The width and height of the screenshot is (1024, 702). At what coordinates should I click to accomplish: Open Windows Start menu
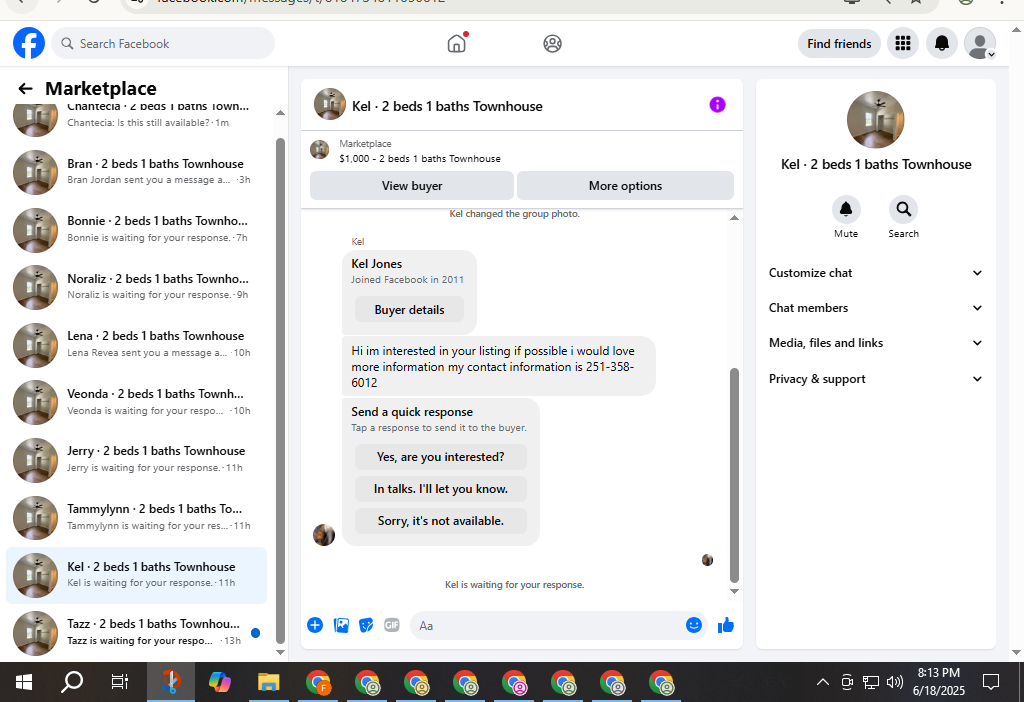pyautogui.click(x=24, y=682)
